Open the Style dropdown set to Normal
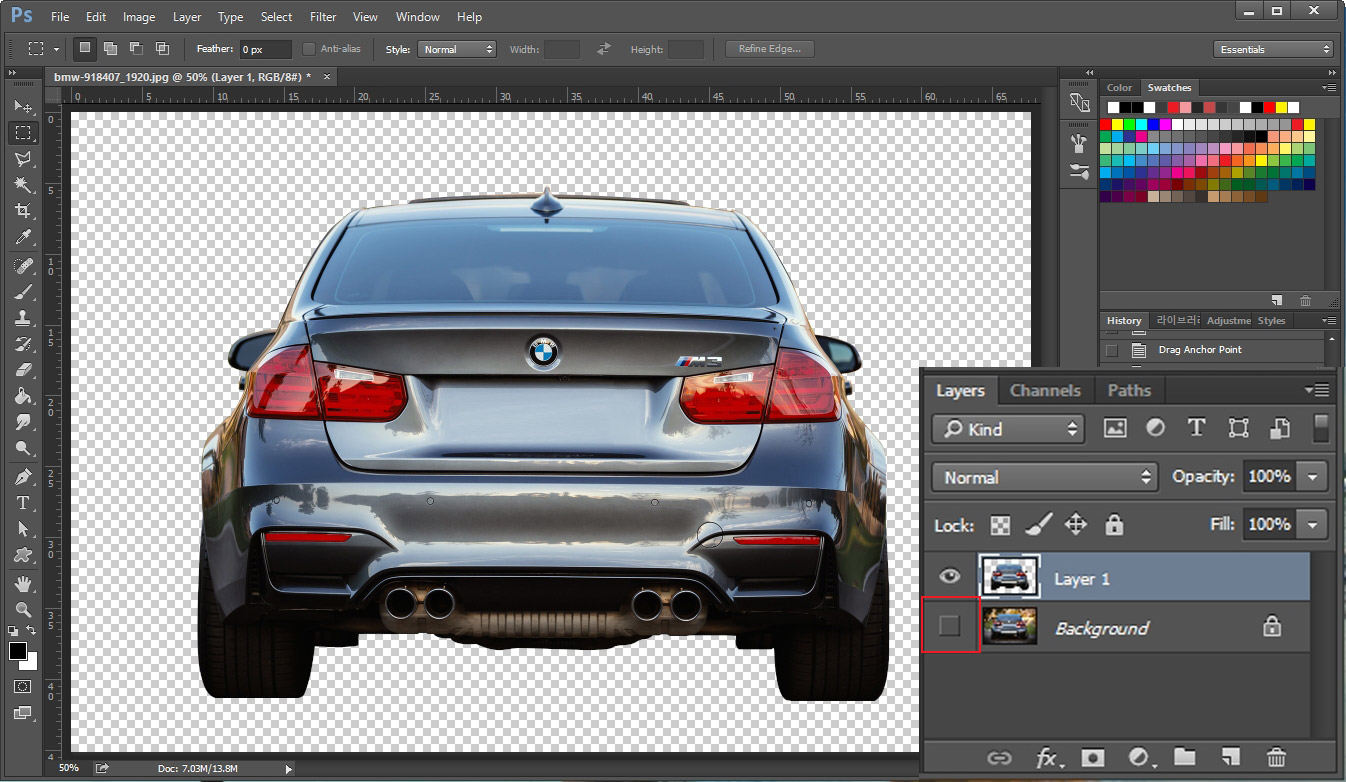 (x=457, y=49)
